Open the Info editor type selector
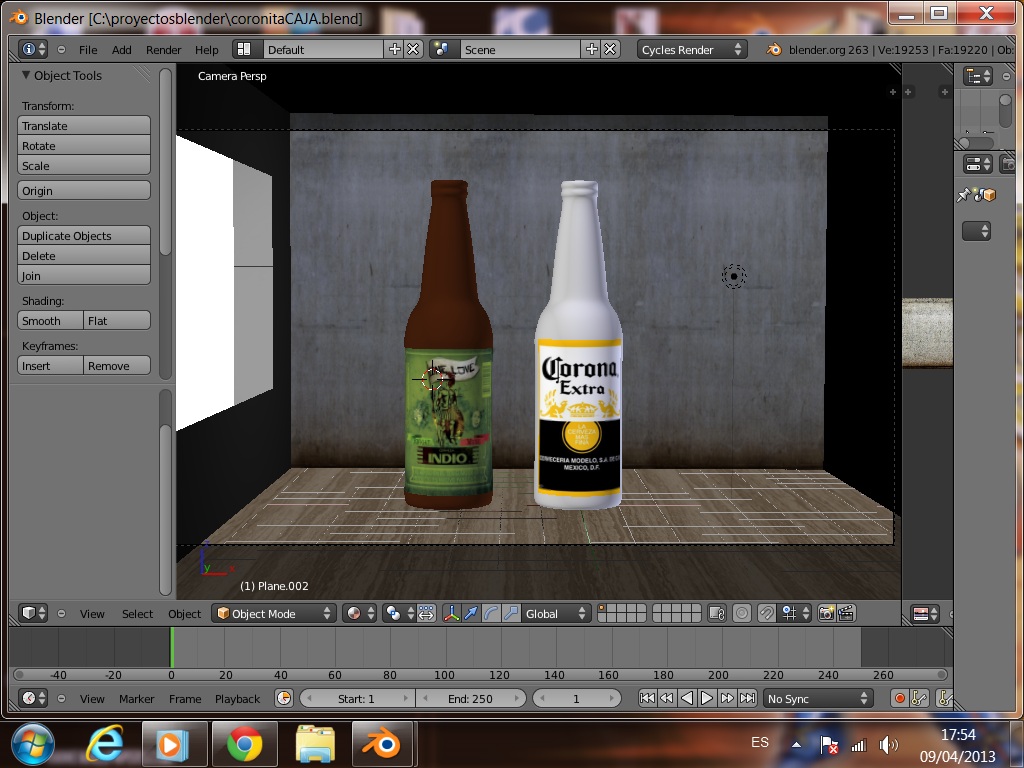This screenshot has height=768, width=1024. click(x=33, y=49)
